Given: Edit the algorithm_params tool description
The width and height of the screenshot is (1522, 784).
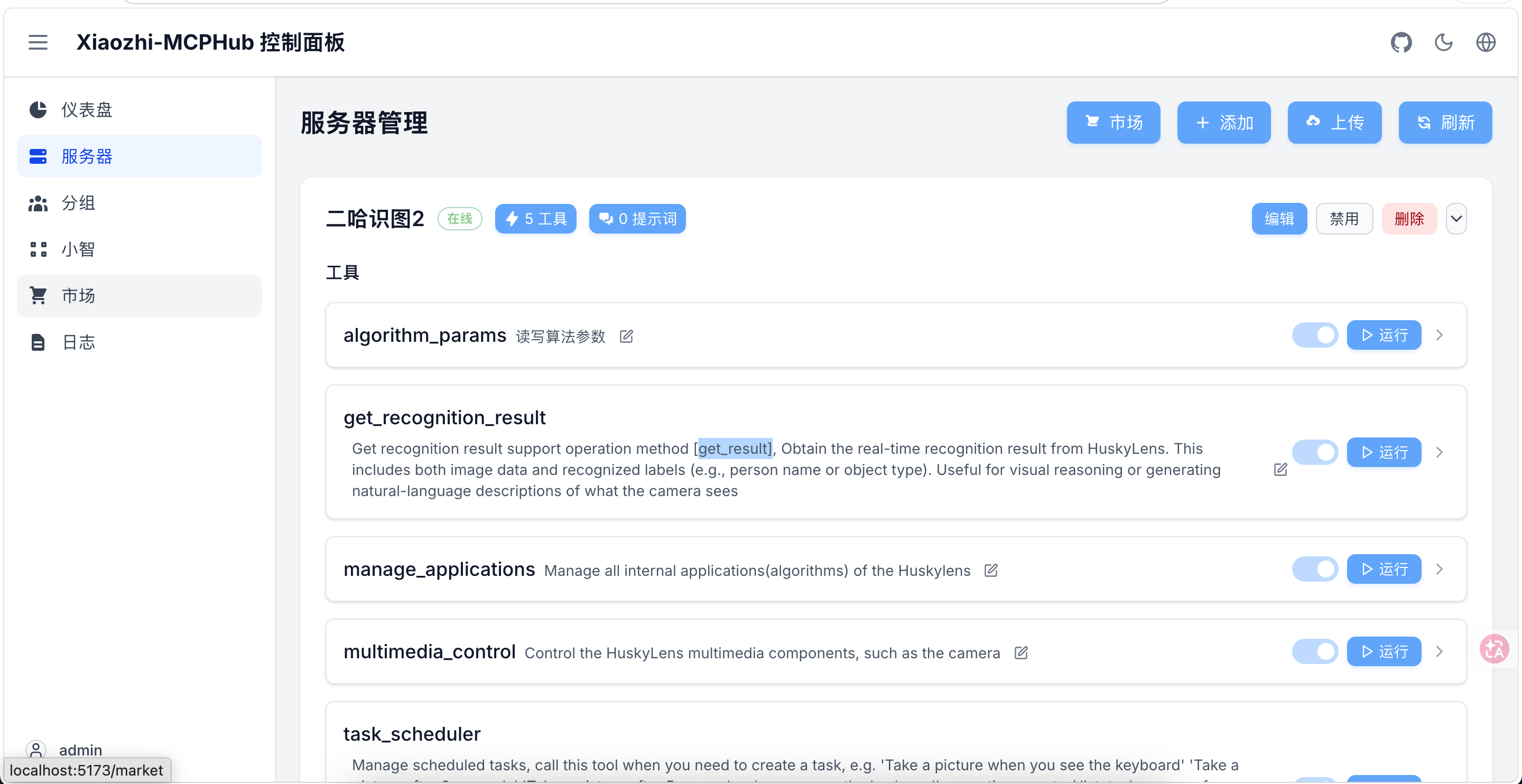Looking at the screenshot, I should pyautogui.click(x=627, y=336).
